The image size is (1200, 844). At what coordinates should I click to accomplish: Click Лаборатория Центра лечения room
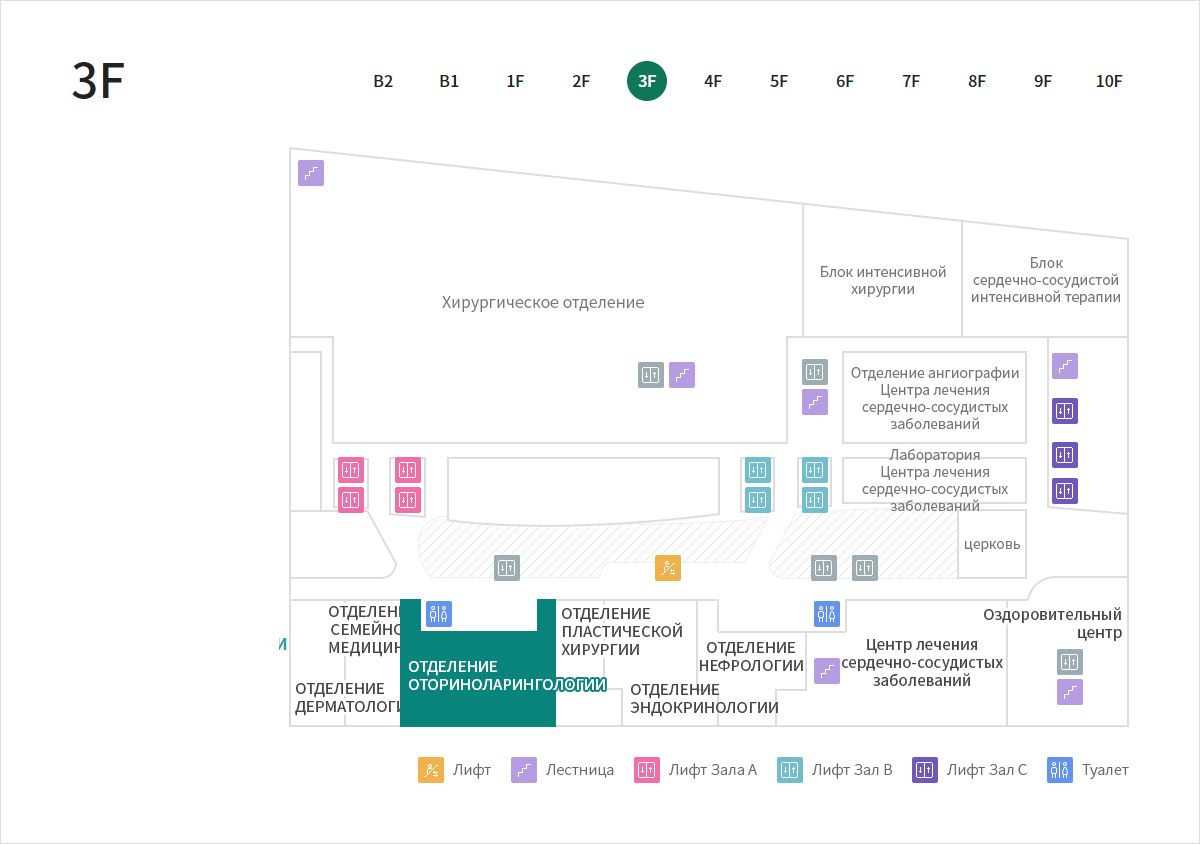click(935, 481)
